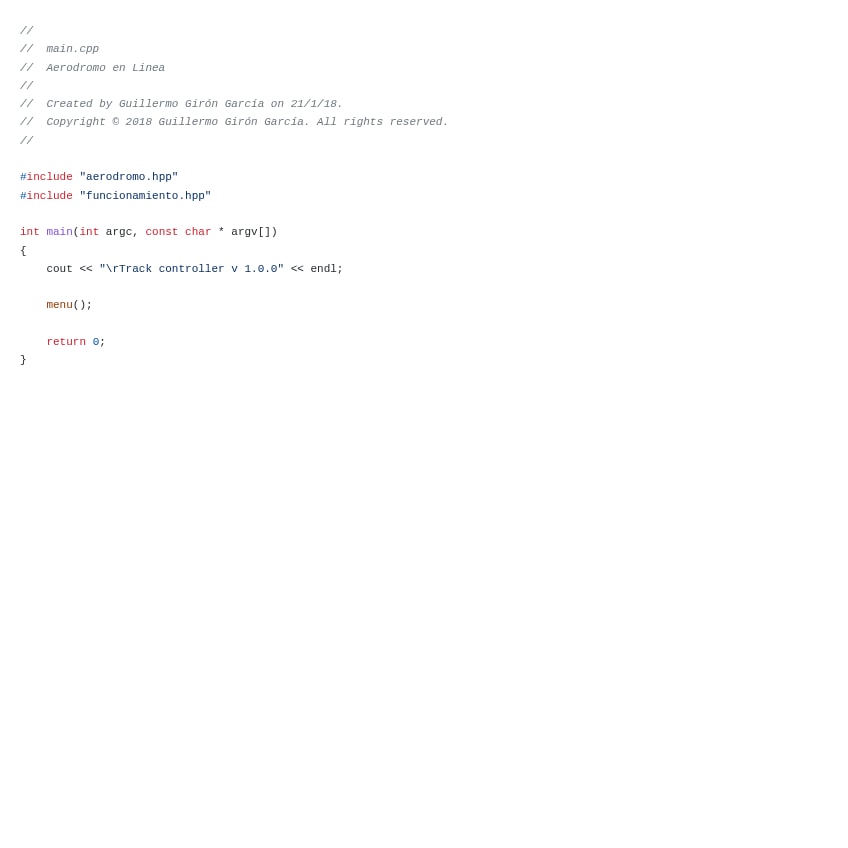Click the closing curly brace
Image resolution: width=848 pixels, height=848 pixels.
click(23, 360)
